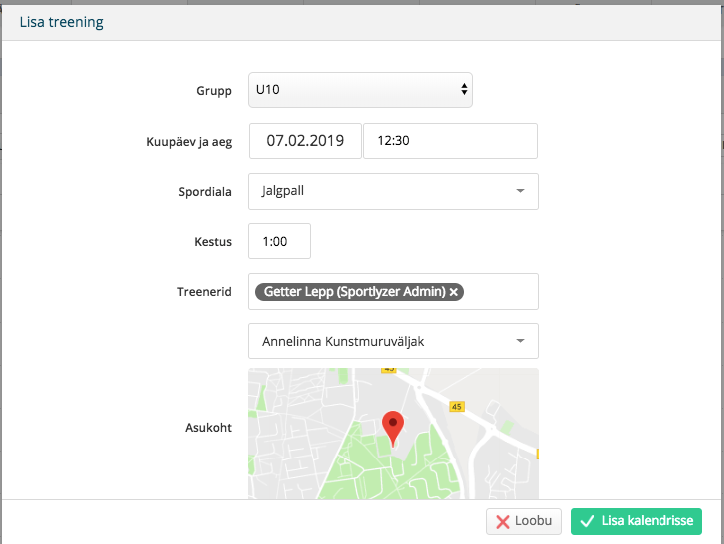Expand the Spordiala Jalgpall dropdown

tap(393, 191)
